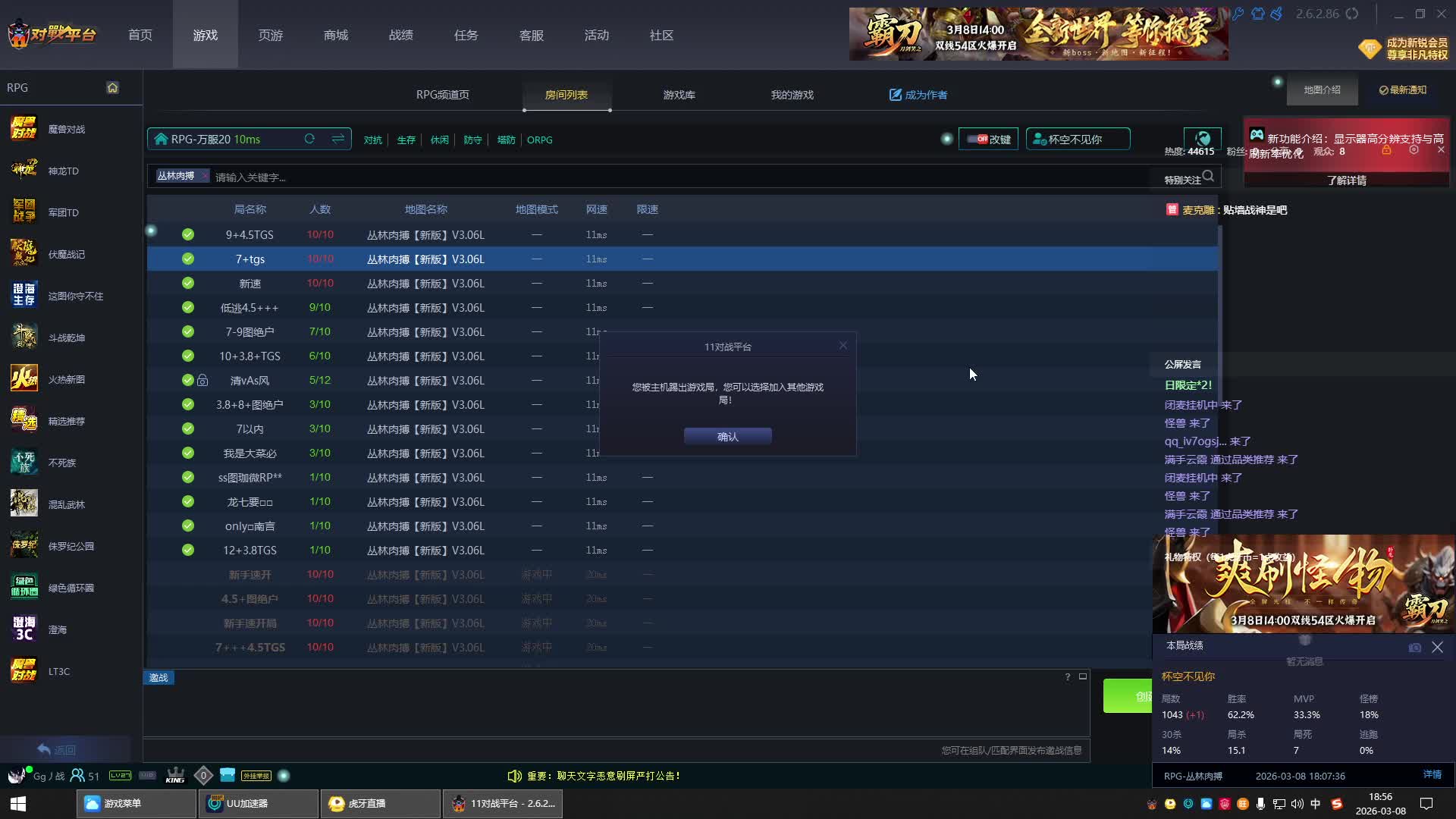Screen dimensions: 1456x819
Task: Click the refresh server icon
Action: point(309,139)
